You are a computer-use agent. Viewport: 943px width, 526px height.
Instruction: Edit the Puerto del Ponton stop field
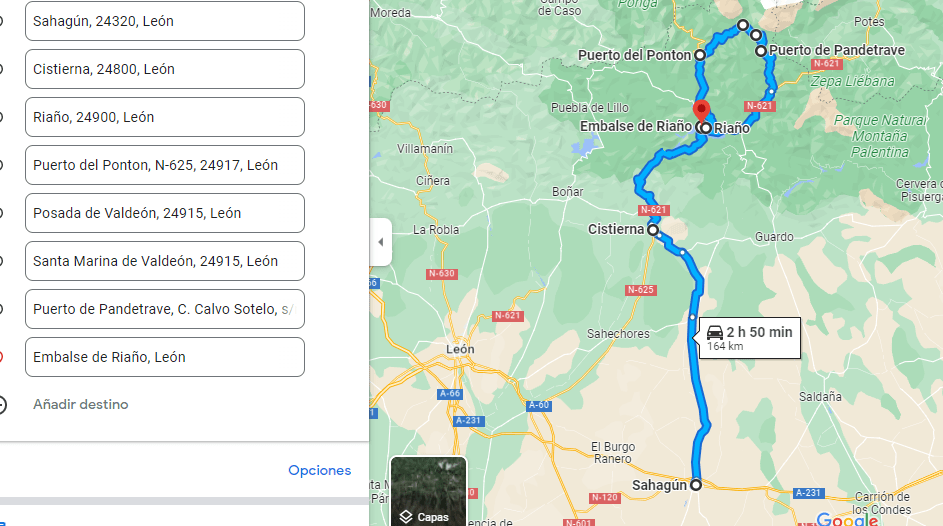(x=165, y=165)
